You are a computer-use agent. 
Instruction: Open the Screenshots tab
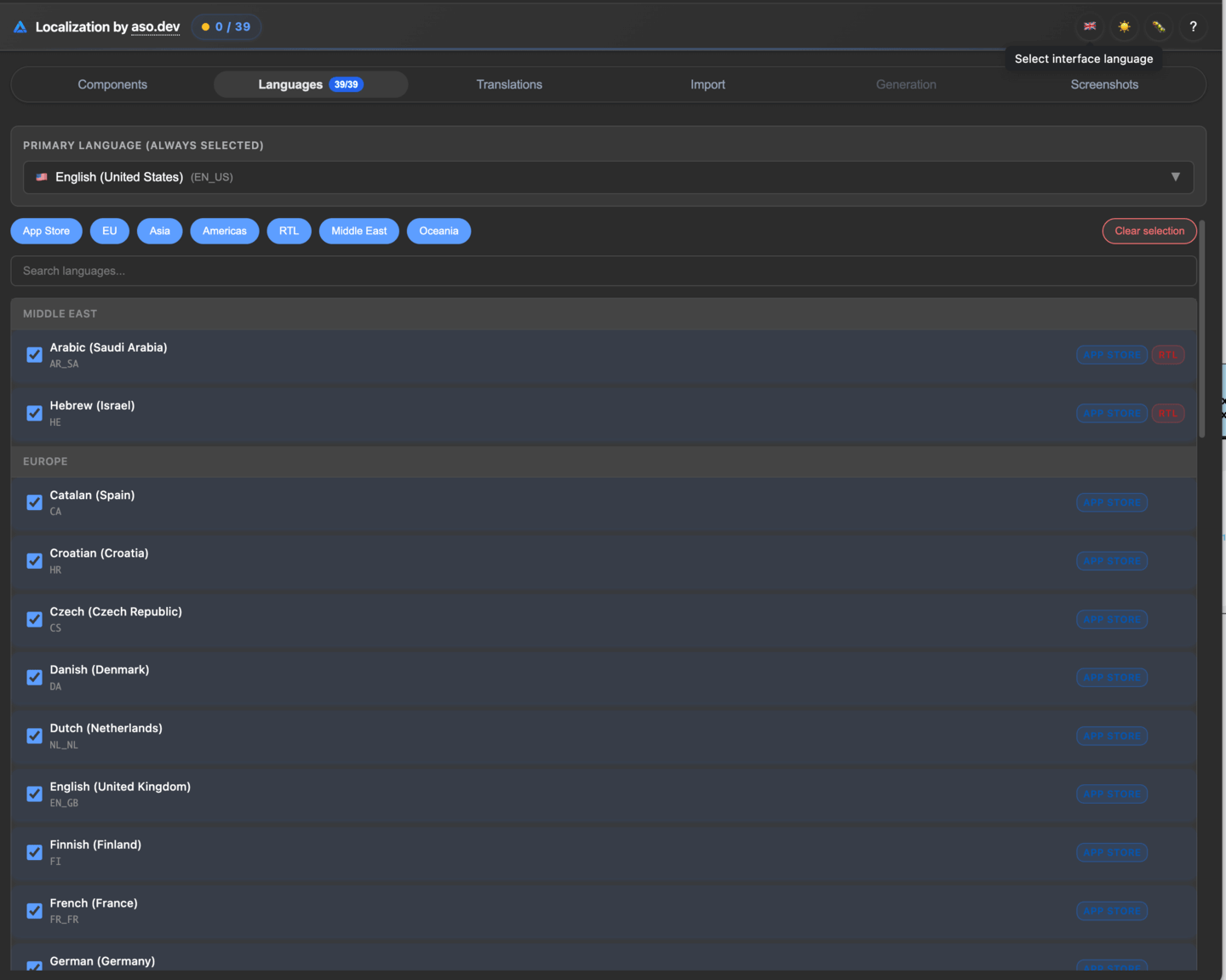click(x=1104, y=84)
